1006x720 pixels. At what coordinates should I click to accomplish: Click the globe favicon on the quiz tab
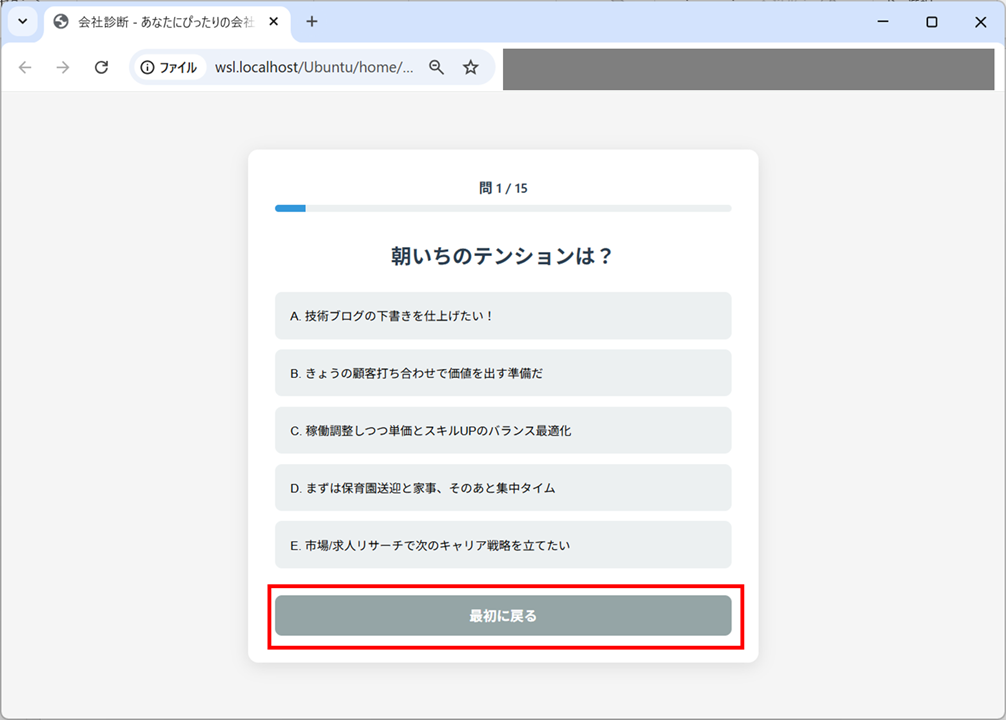[x=61, y=20]
